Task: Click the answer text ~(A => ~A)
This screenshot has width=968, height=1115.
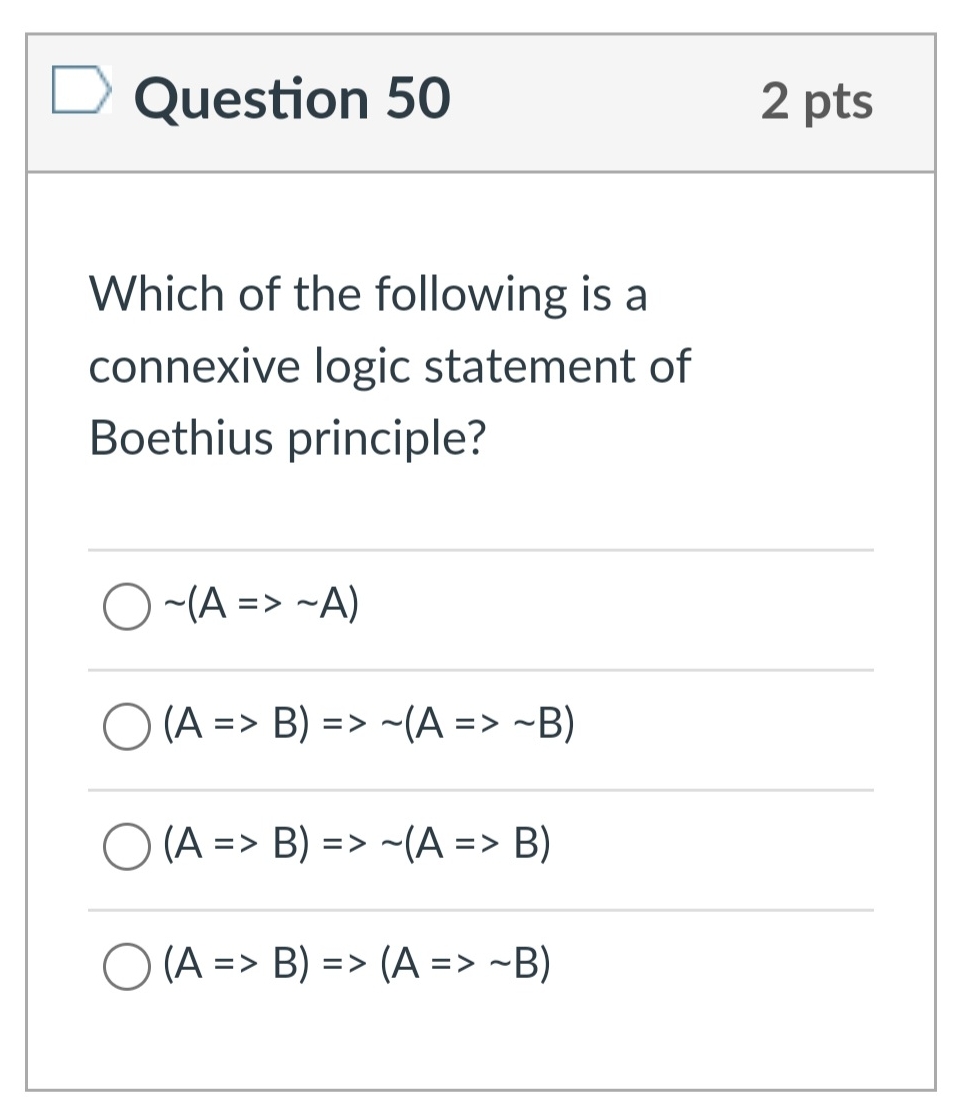Action: click(260, 604)
